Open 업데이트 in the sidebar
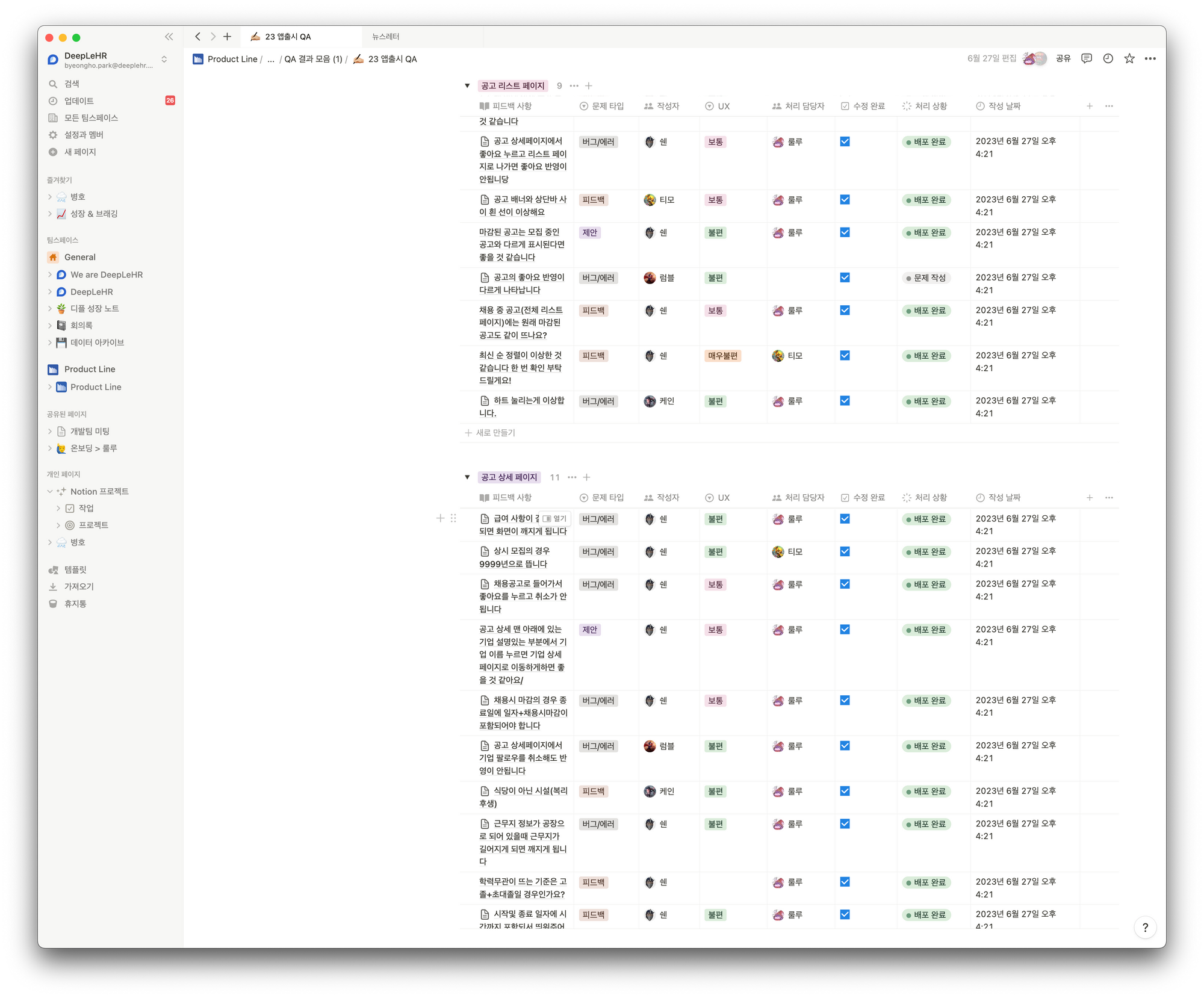 tap(79, 101)
